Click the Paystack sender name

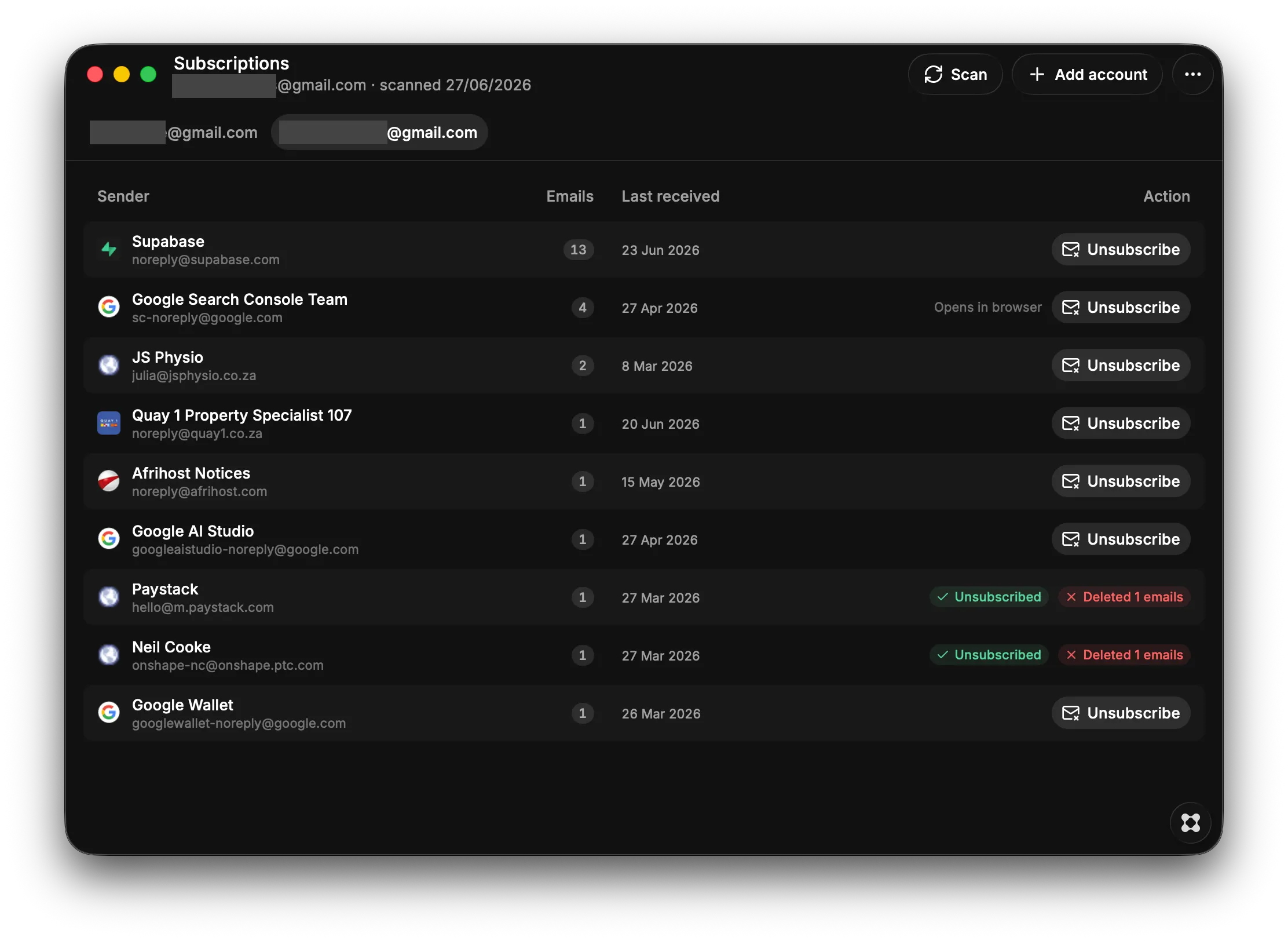[165, 589]
